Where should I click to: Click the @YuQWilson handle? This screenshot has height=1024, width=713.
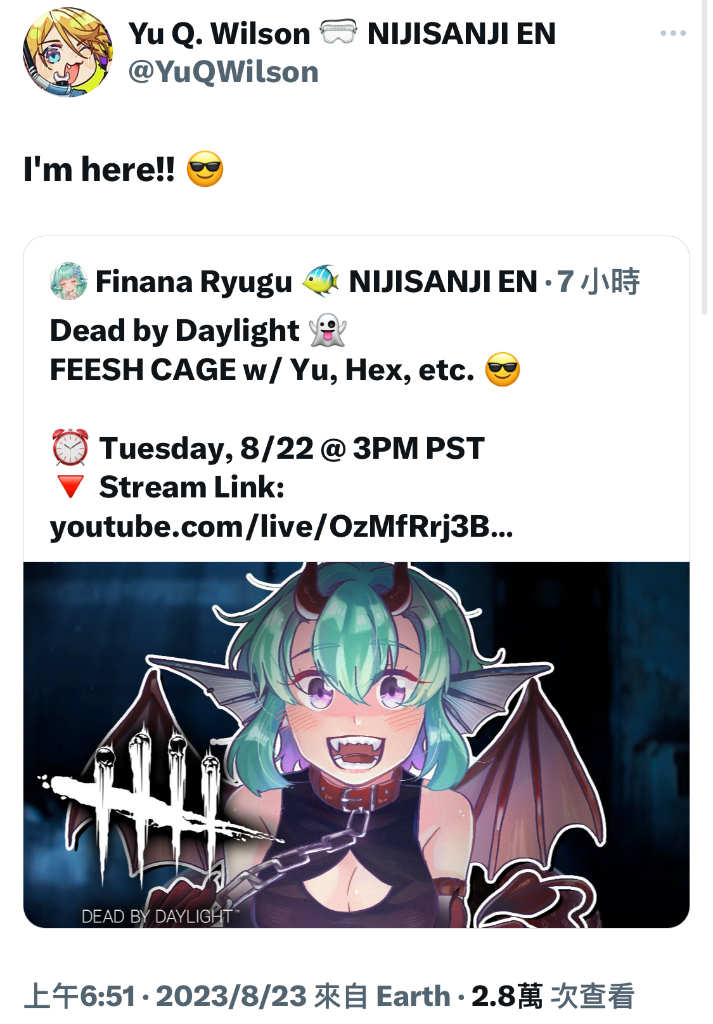[x=223, y=72]
